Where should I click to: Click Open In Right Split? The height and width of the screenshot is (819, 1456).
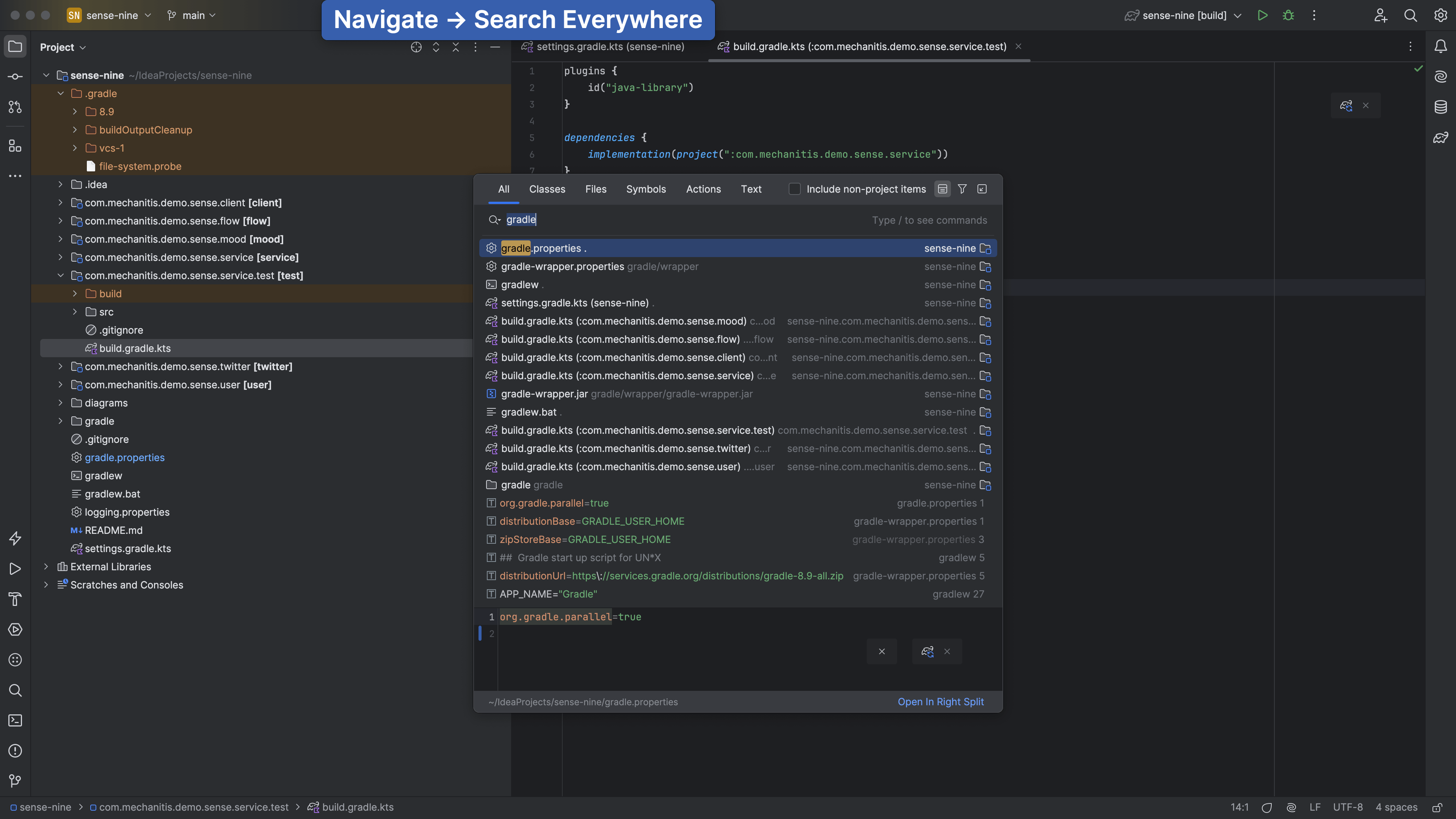pos(940,701)
